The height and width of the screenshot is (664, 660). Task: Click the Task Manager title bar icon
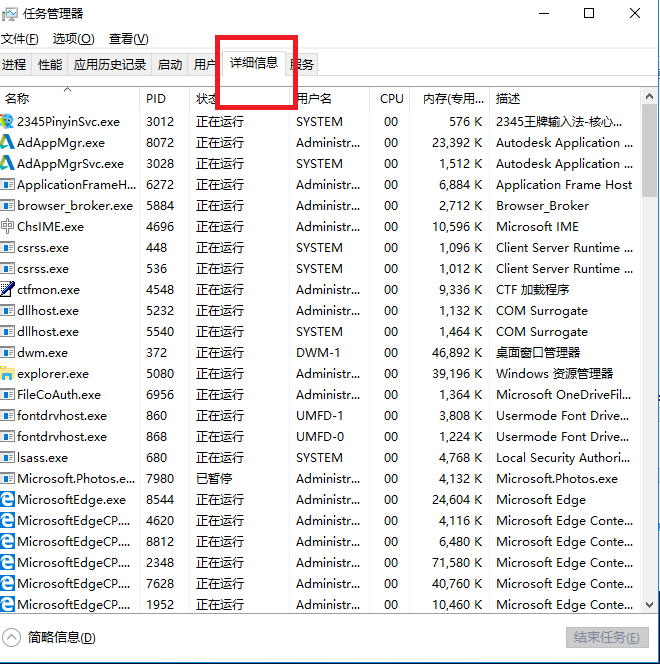pos(9,14)
